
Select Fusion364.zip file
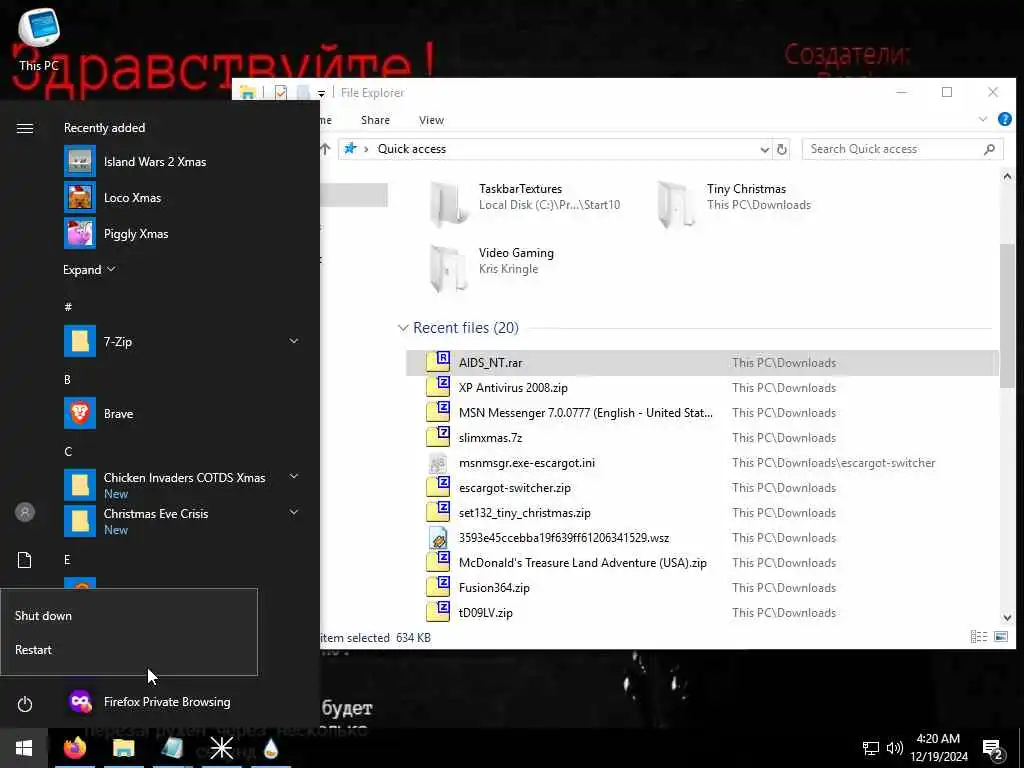point(701,588)
